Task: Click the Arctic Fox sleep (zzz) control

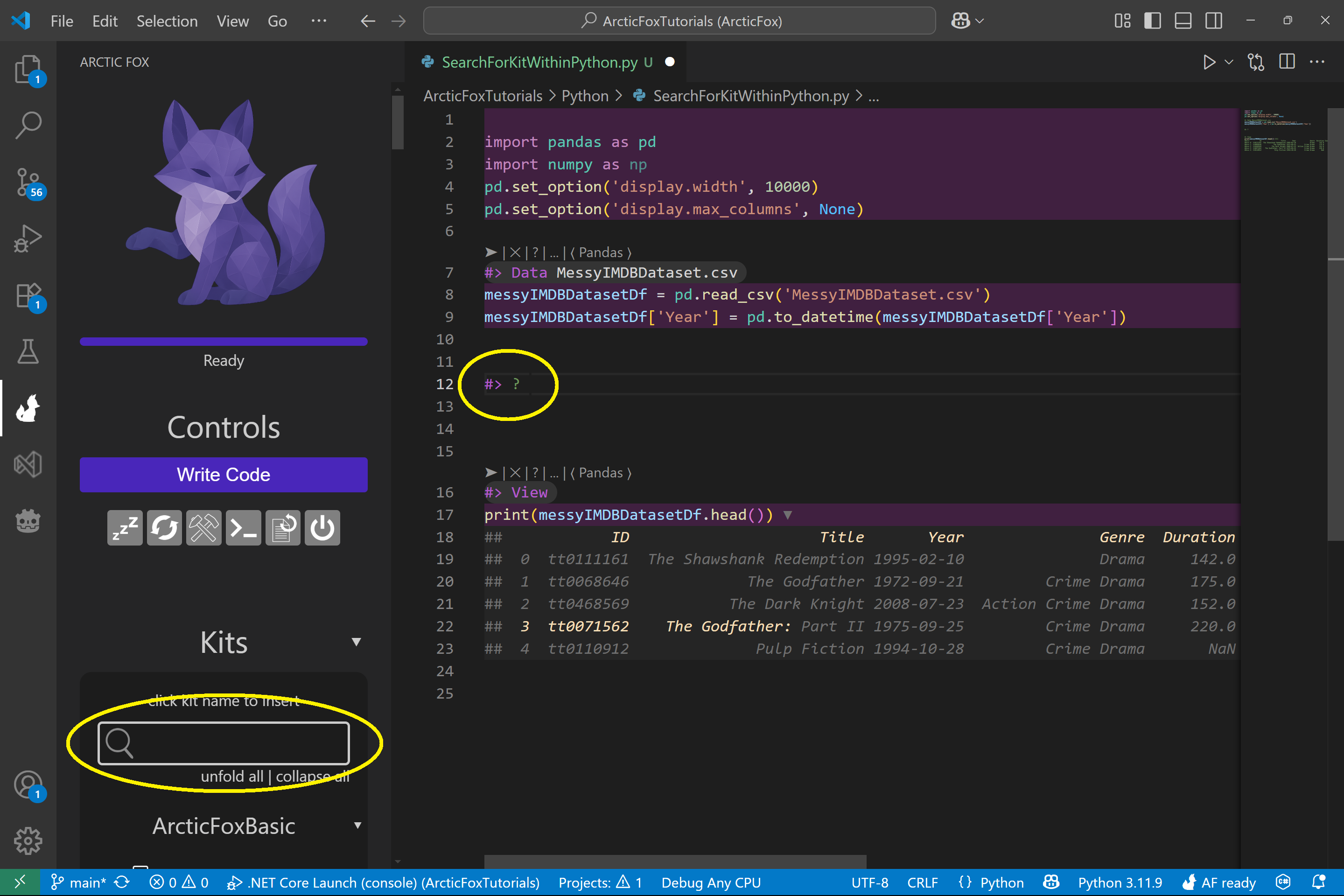Action: [125, 528]
